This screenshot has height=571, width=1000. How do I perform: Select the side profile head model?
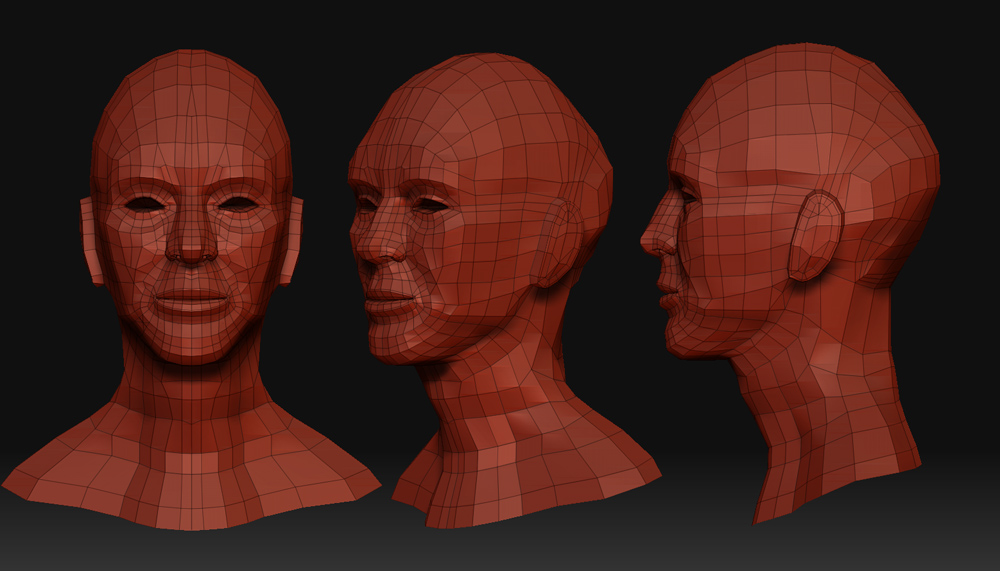790,284
